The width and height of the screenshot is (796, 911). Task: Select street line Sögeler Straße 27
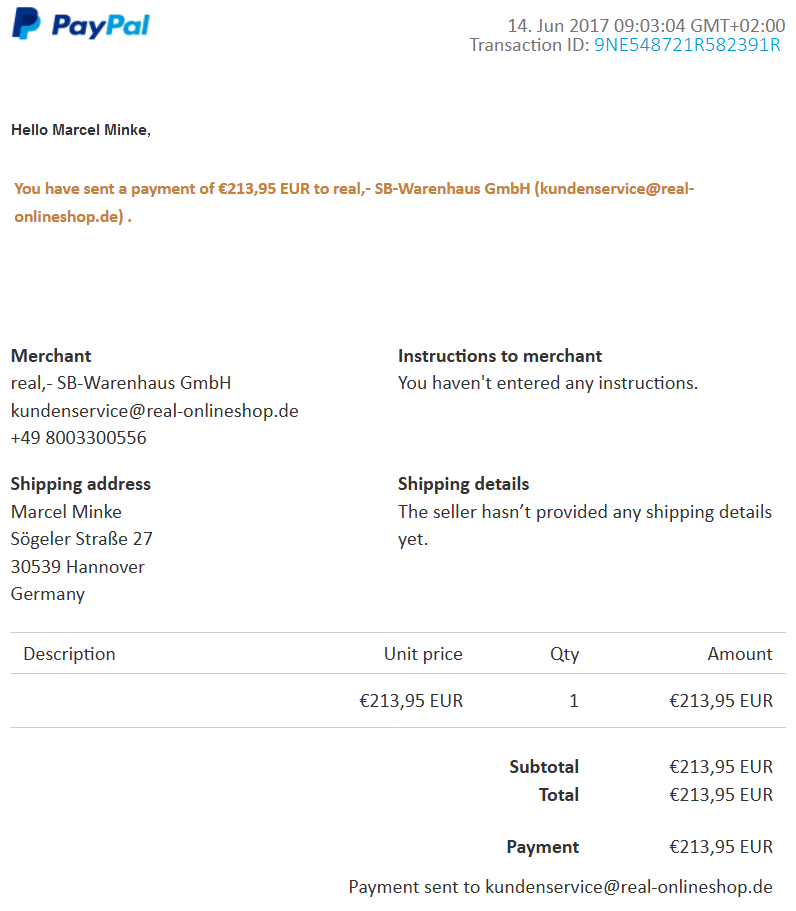(x=82, y=539)
